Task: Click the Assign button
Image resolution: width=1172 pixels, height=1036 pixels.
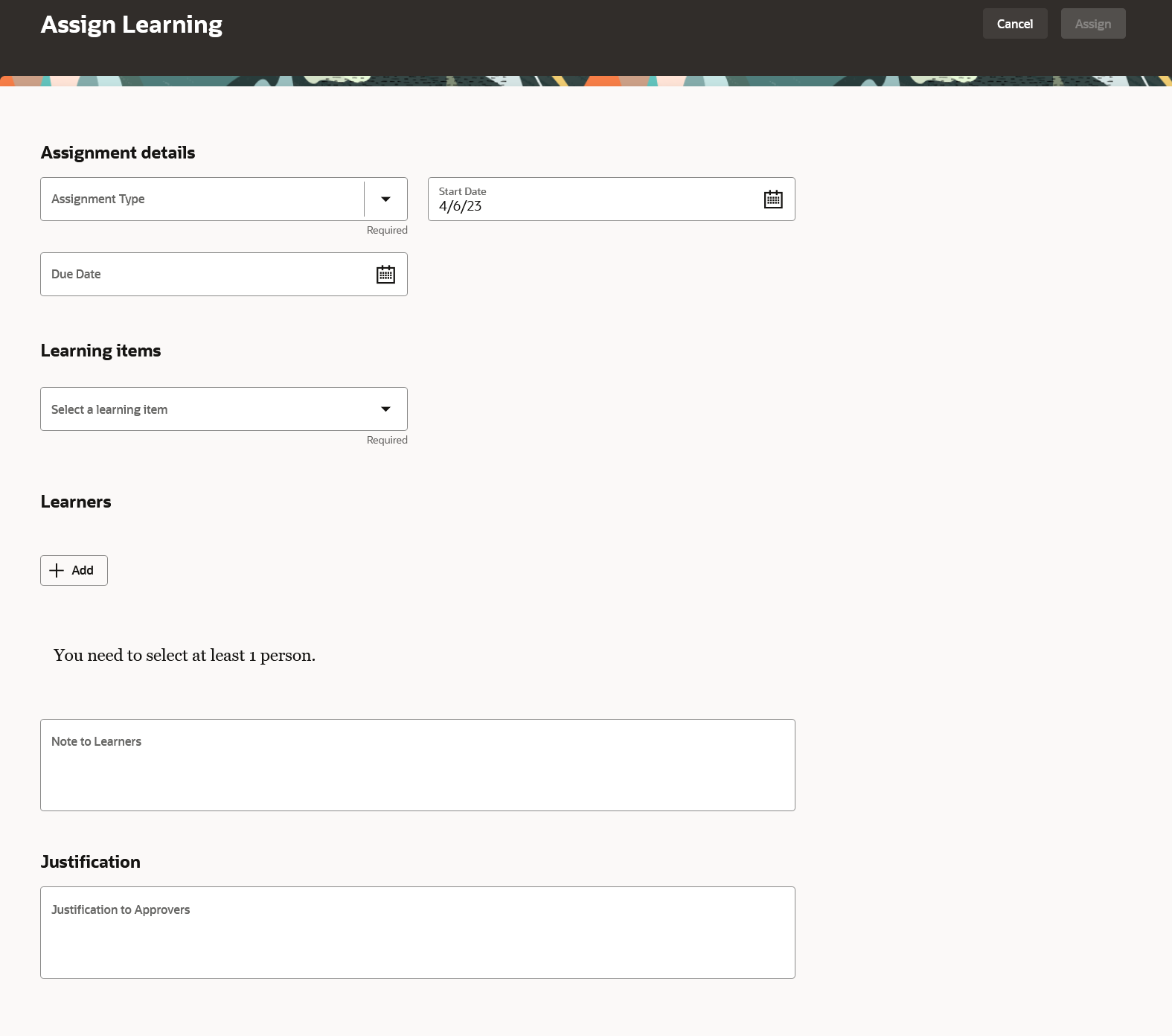Action: (1093, 24)
